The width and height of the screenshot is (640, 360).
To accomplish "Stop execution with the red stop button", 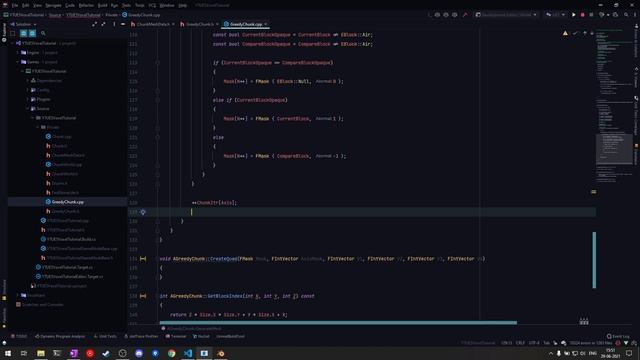I will pyautogui.click(x=582, y=15).
